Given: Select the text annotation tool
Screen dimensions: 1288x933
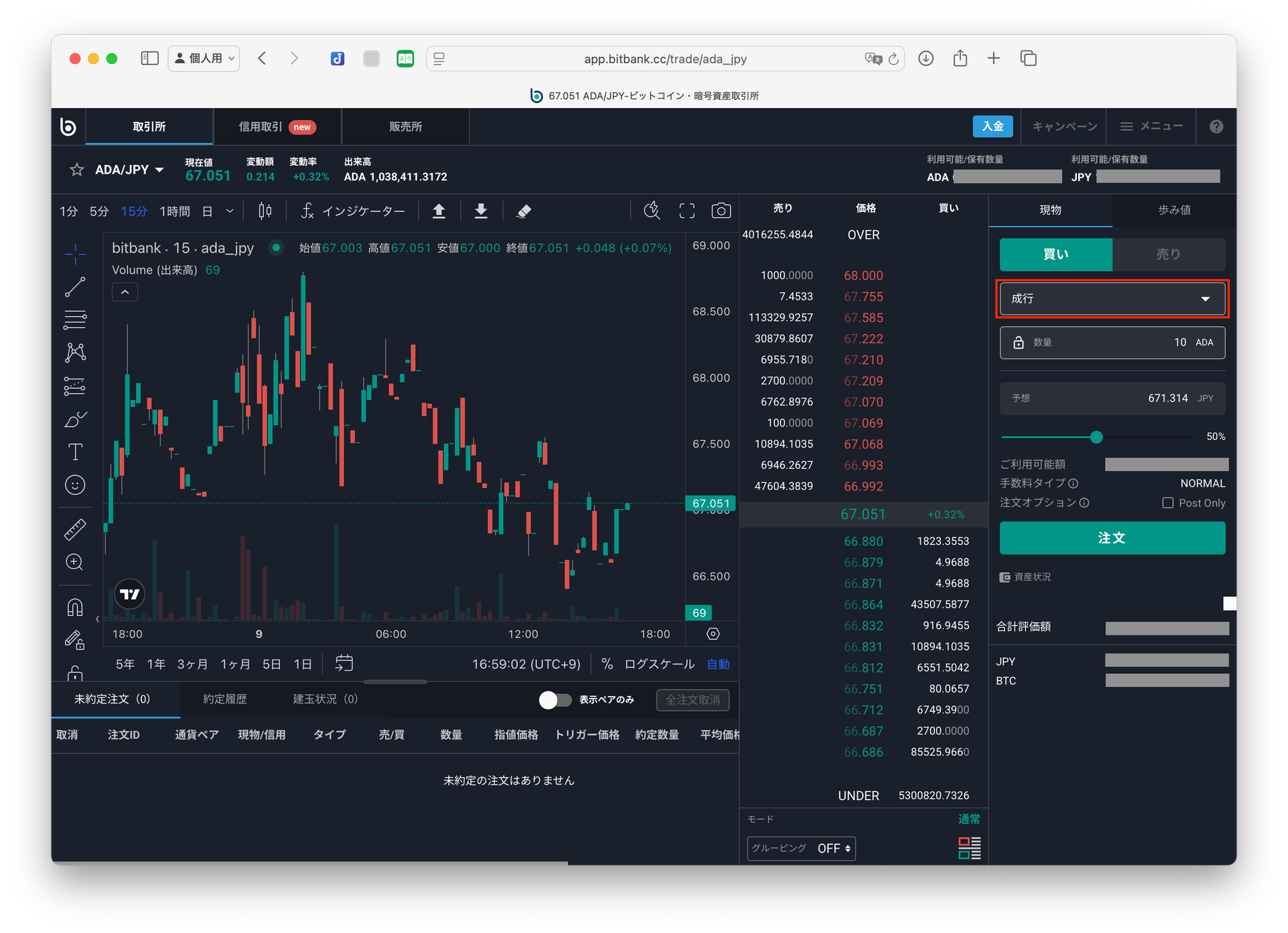Looking at the screenshot, I should 75,452.
